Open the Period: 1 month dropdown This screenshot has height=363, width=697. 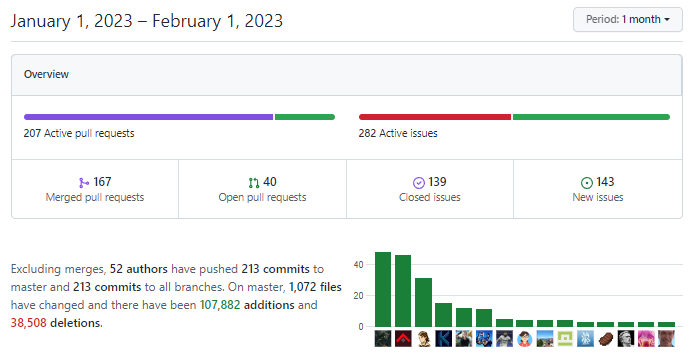click(627, 20)
